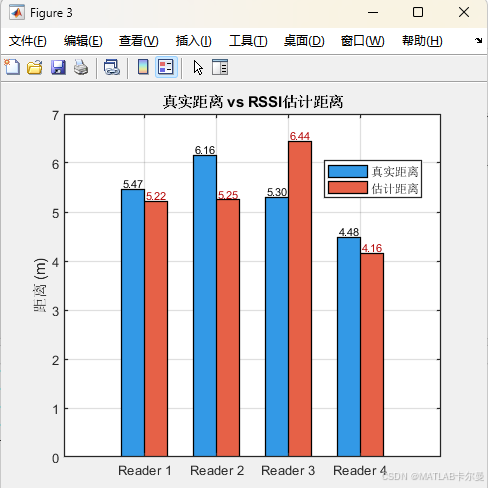Open the 插入(I) menu

pos(194,41)
